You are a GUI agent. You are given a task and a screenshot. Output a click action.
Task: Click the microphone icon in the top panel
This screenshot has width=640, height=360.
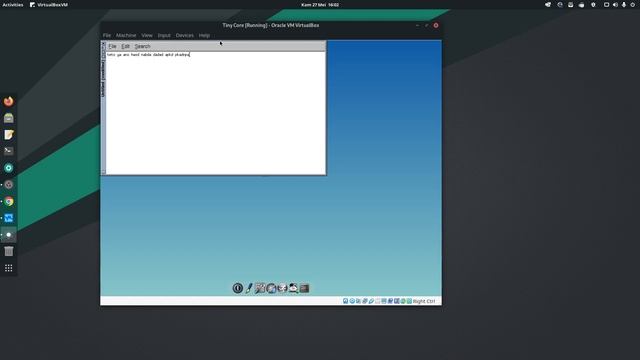pos(624,4)
